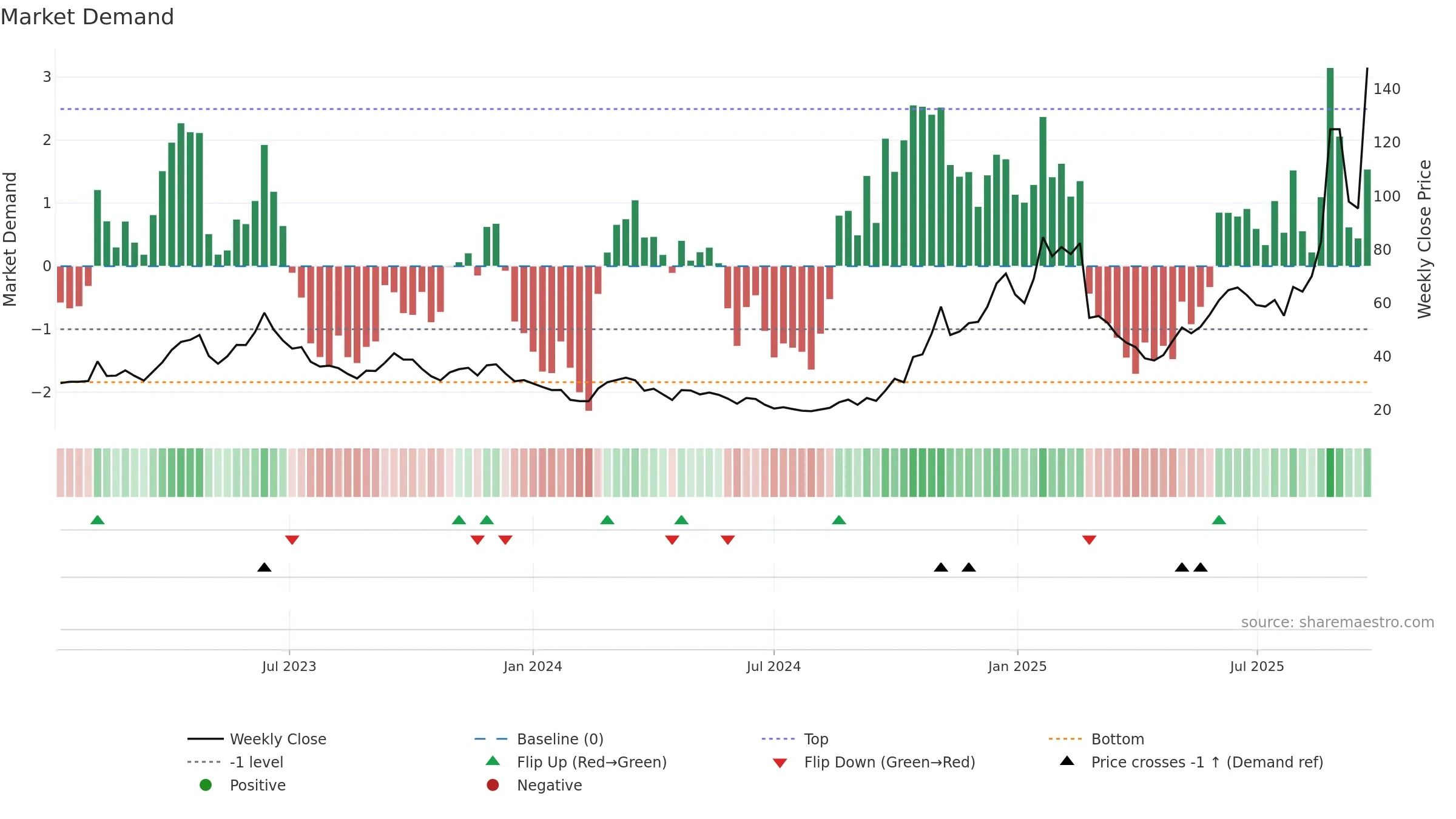Click the 3 demand axis tick label

point(47,77)
